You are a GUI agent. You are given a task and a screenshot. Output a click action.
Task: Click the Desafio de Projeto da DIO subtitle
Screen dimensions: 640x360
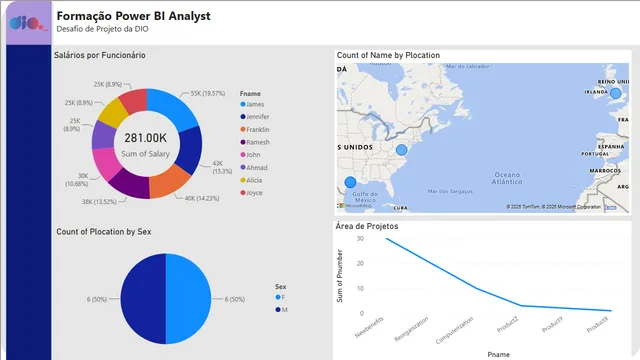pyautogui.click(x=102, y=29)
